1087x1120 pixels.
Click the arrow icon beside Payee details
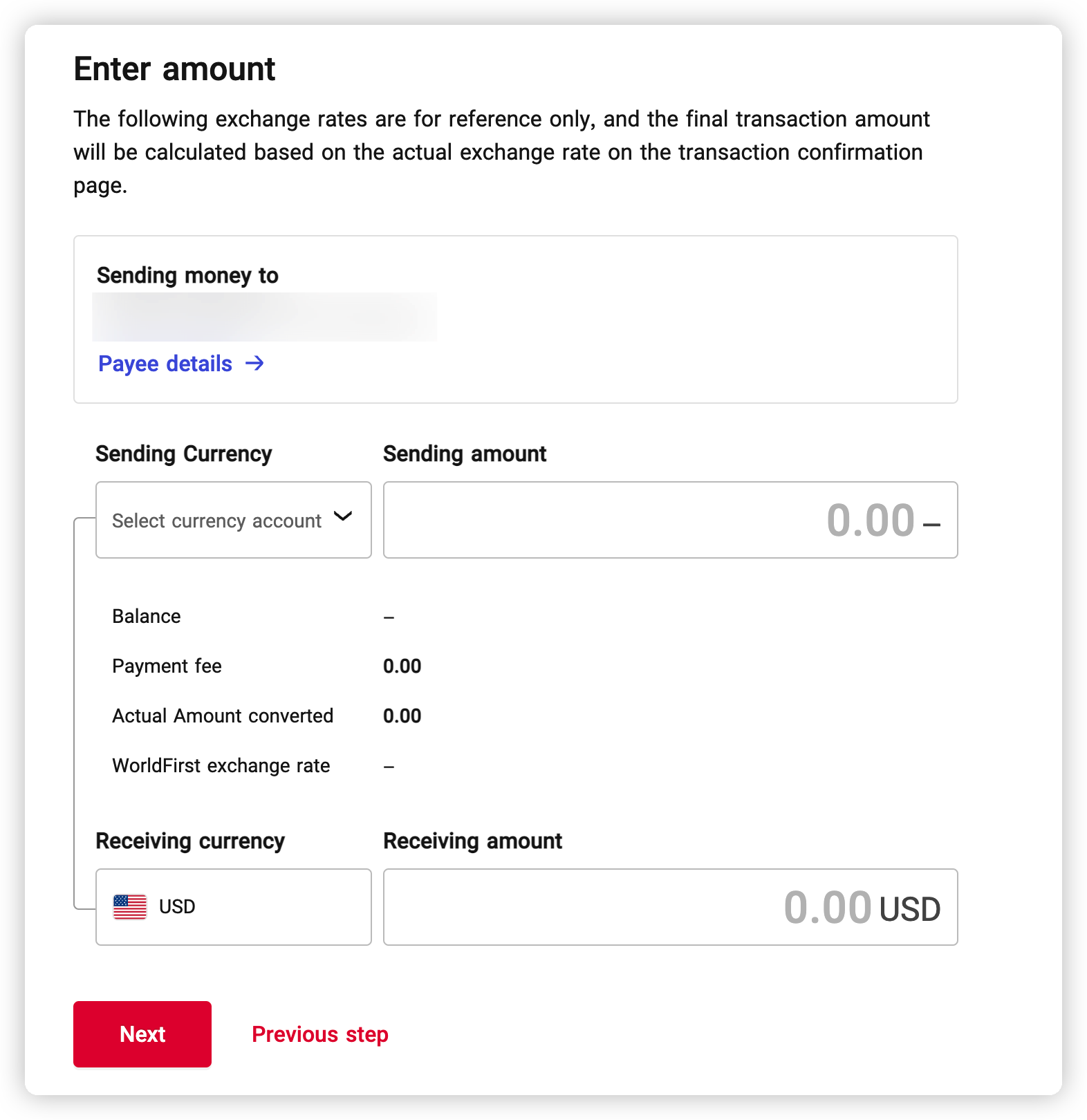point(255,363)
